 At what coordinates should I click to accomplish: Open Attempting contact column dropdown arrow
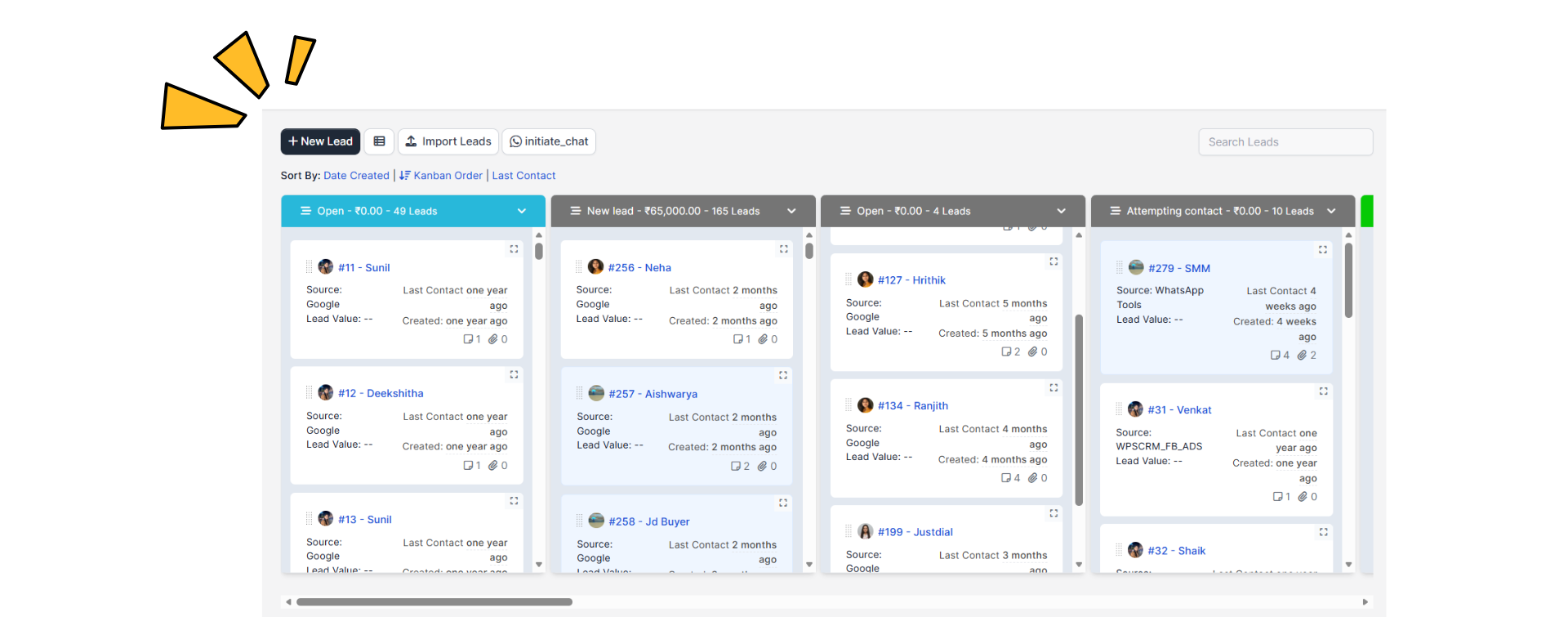tap(1331, 211)
